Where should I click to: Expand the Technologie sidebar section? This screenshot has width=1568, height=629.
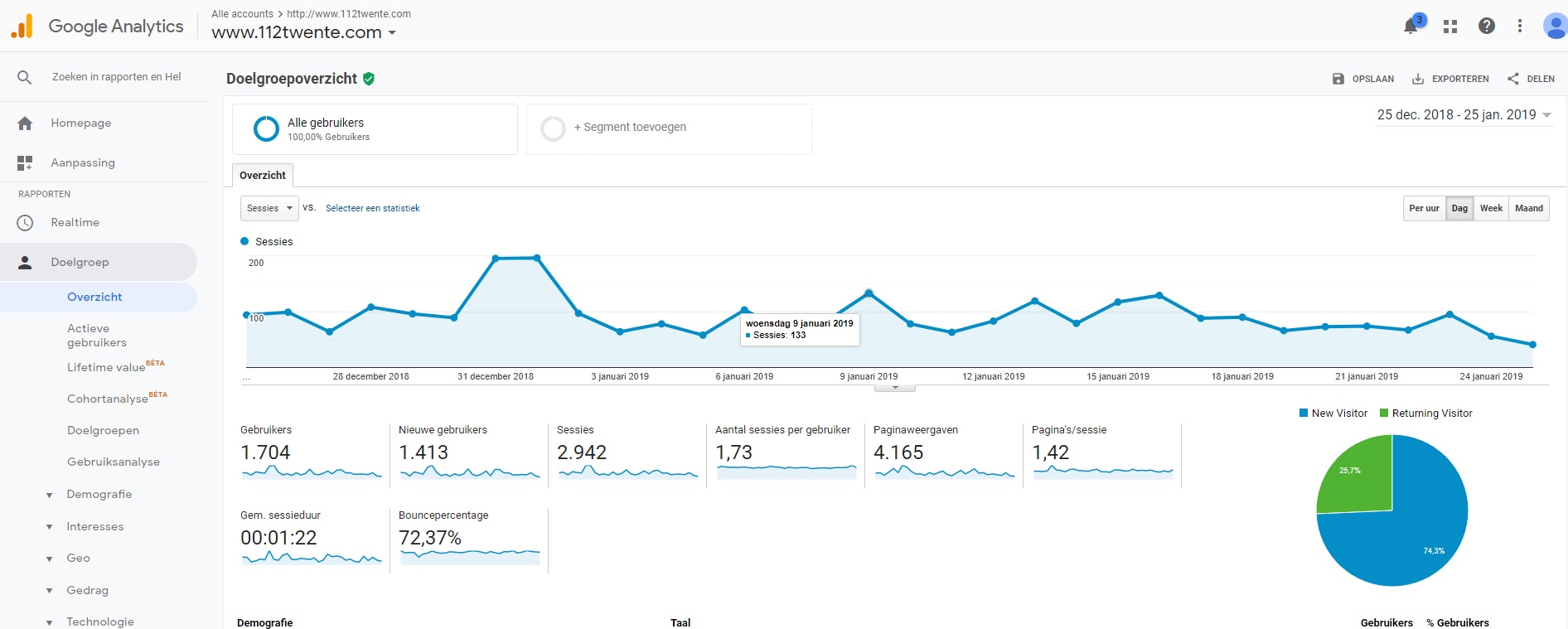[x=49, y=622]
